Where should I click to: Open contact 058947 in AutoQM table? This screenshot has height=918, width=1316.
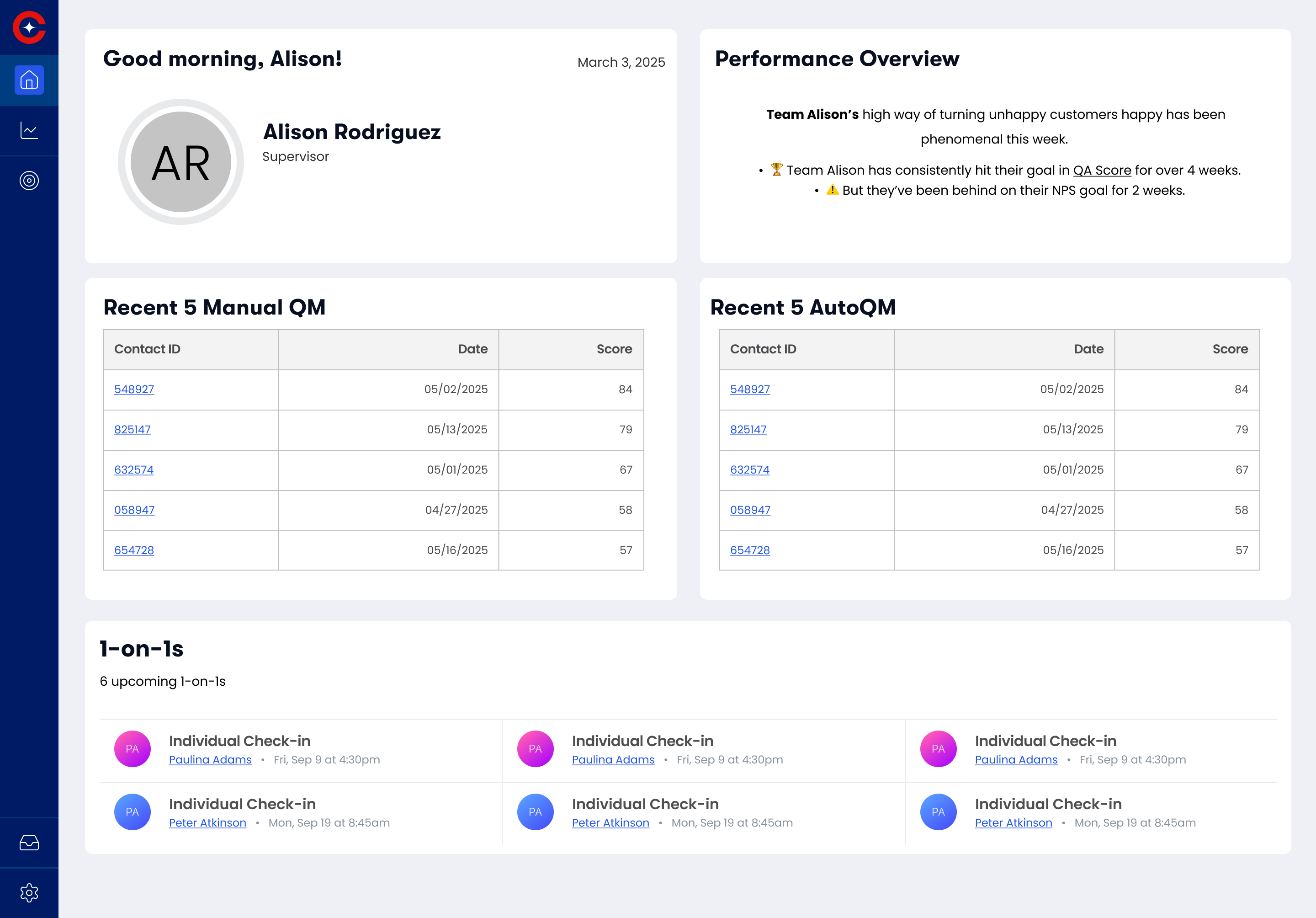point(750,510)
